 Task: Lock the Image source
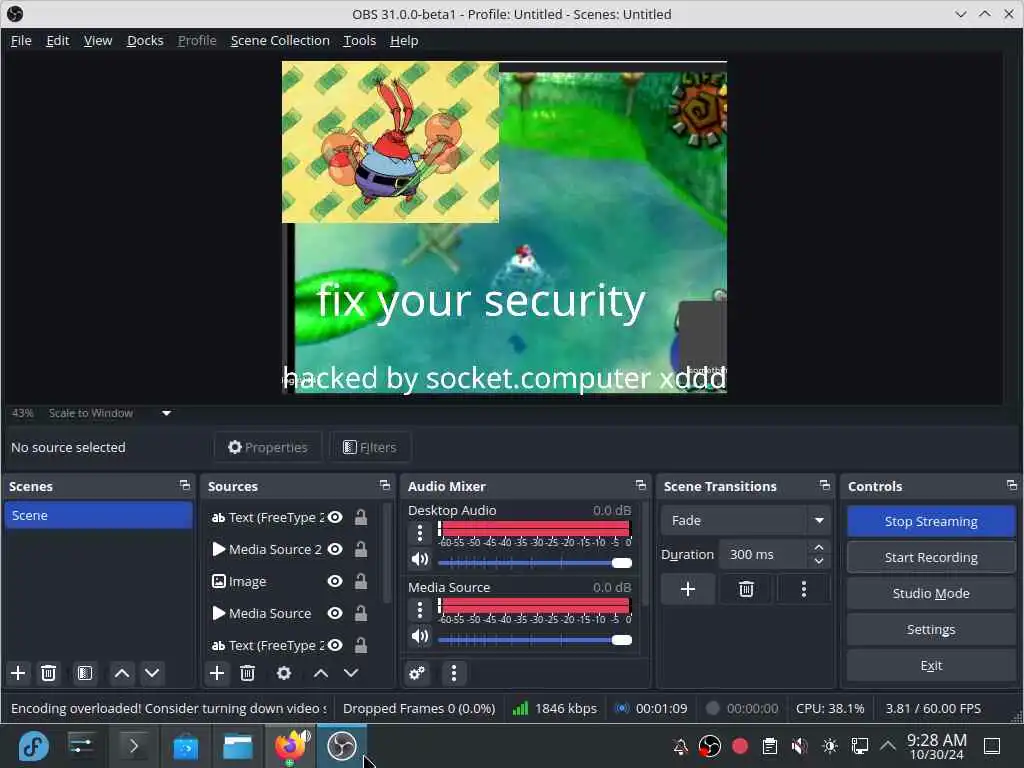click(360, 581)
